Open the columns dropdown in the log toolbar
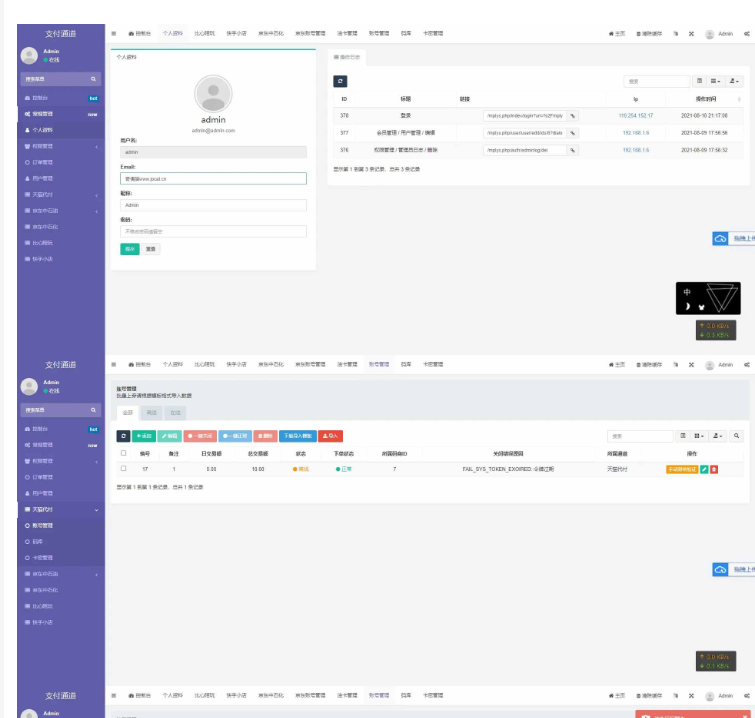The width and height of the screenshot is (755, 718). [716, 81]
